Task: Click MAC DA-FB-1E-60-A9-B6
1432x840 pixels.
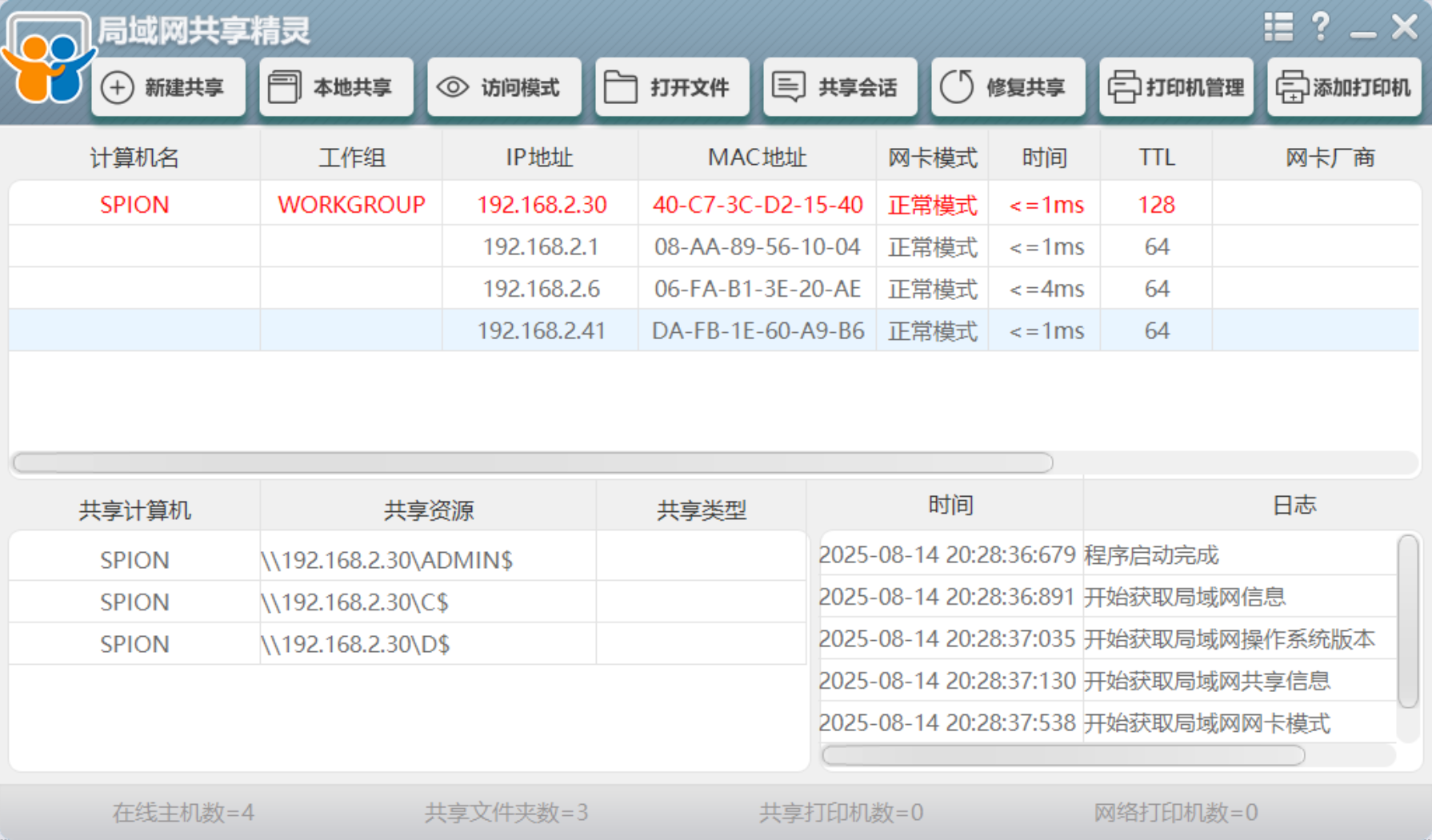Action: tap(758, 330)
